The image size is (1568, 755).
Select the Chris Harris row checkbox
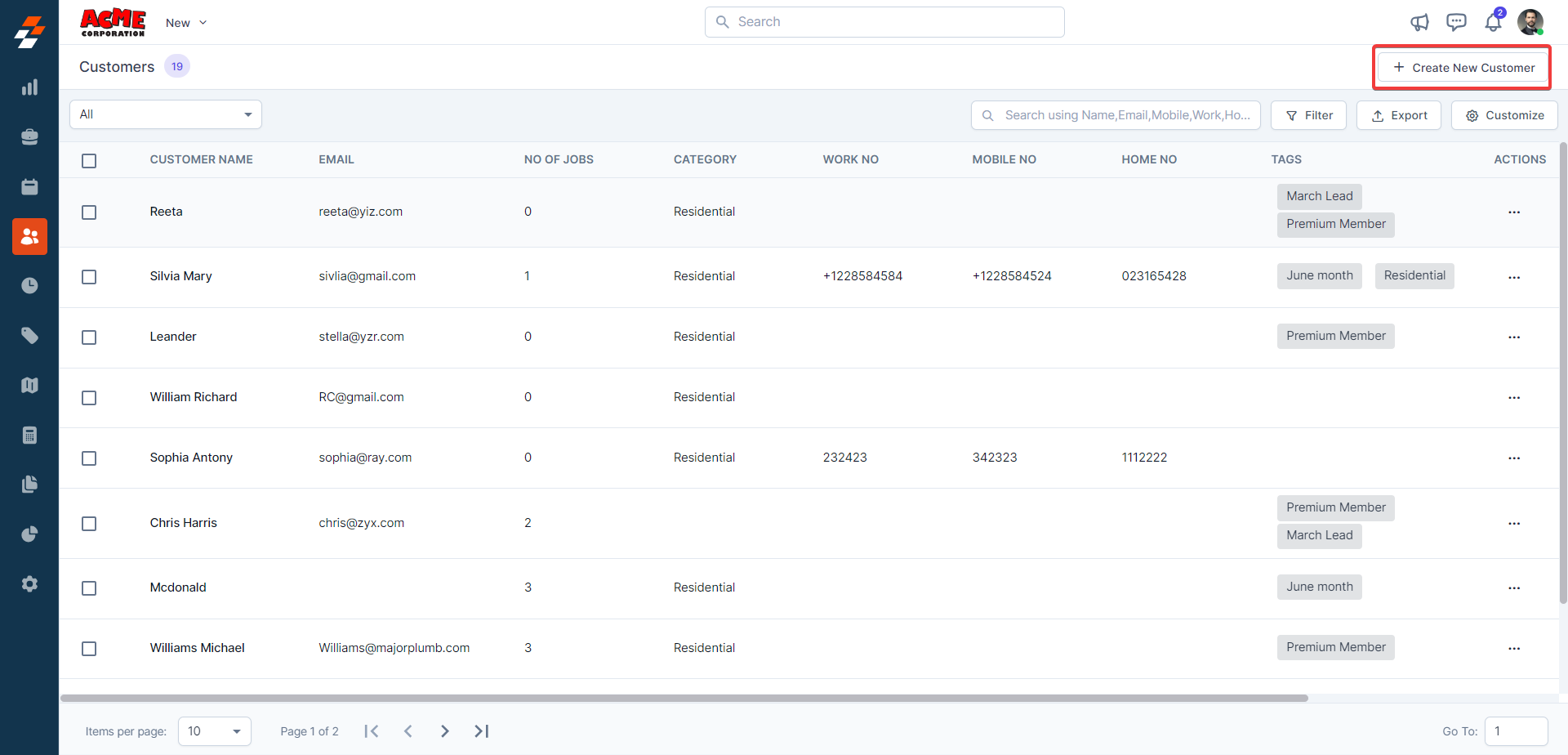(89, 524)
